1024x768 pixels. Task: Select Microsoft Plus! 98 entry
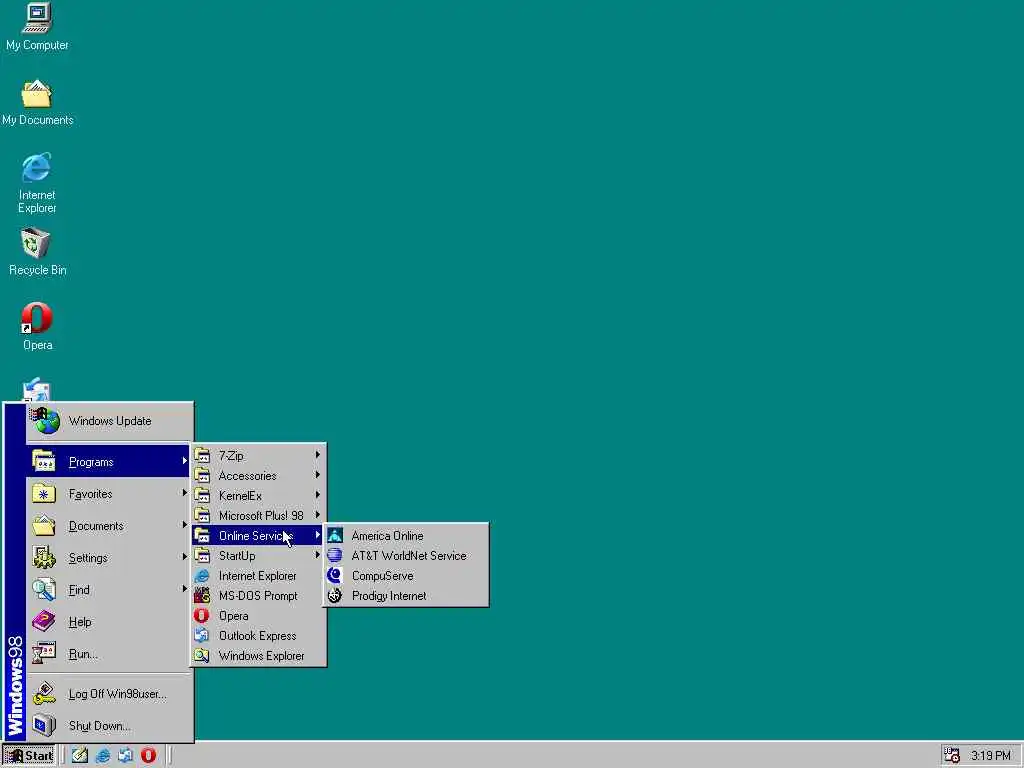(x=259, y=515)
